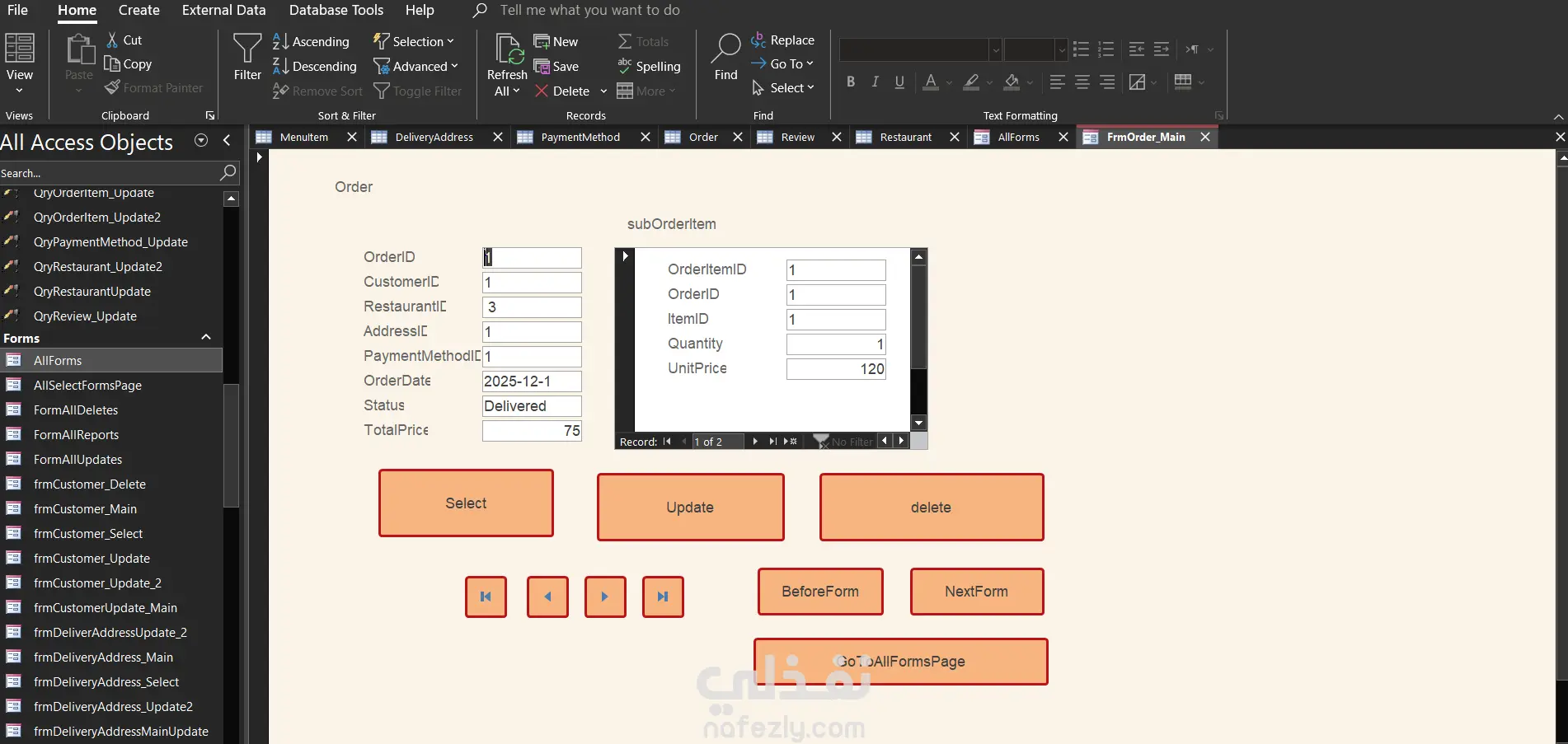Switch to the Restaurant table tab
1568x744 pixels.
(x=905, y=137)
